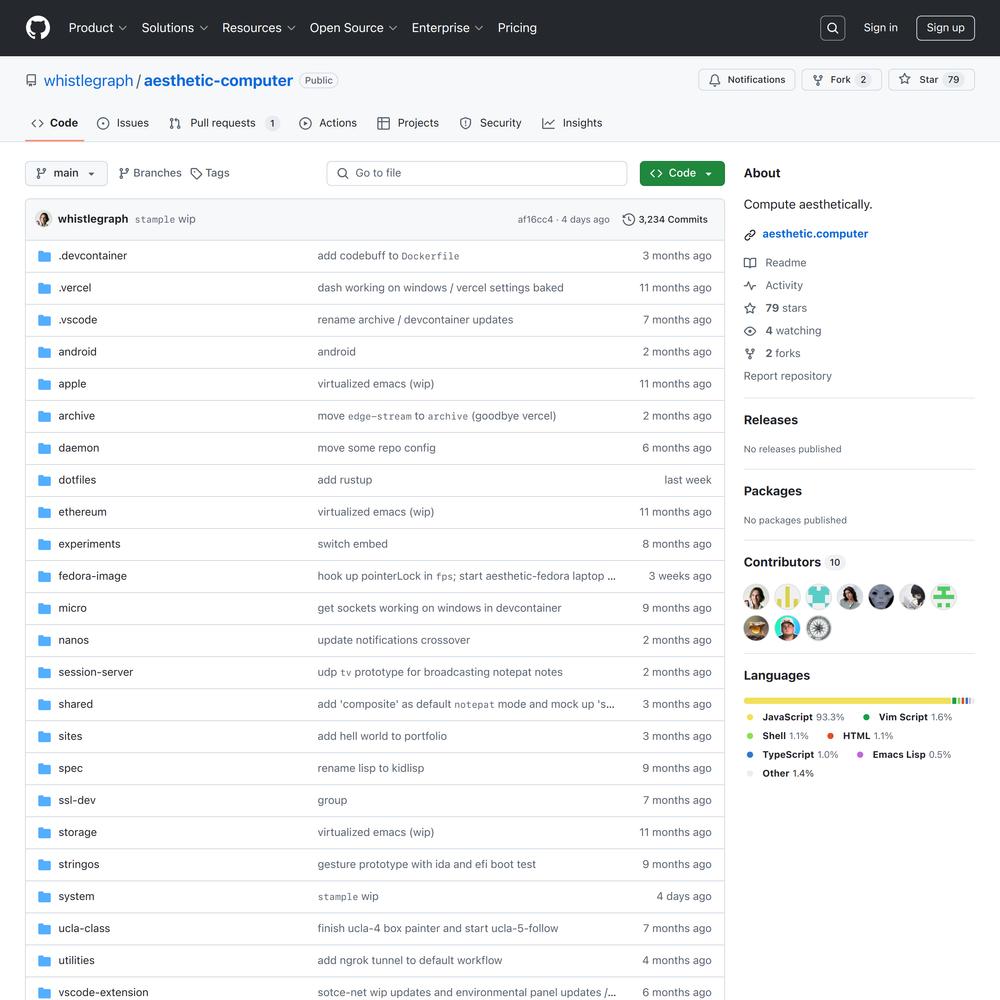The height and width of the screenshot is (1000, 1000).
Task: Click the link icon beside aesthetic.computer
Action: [x=750, y=235]
